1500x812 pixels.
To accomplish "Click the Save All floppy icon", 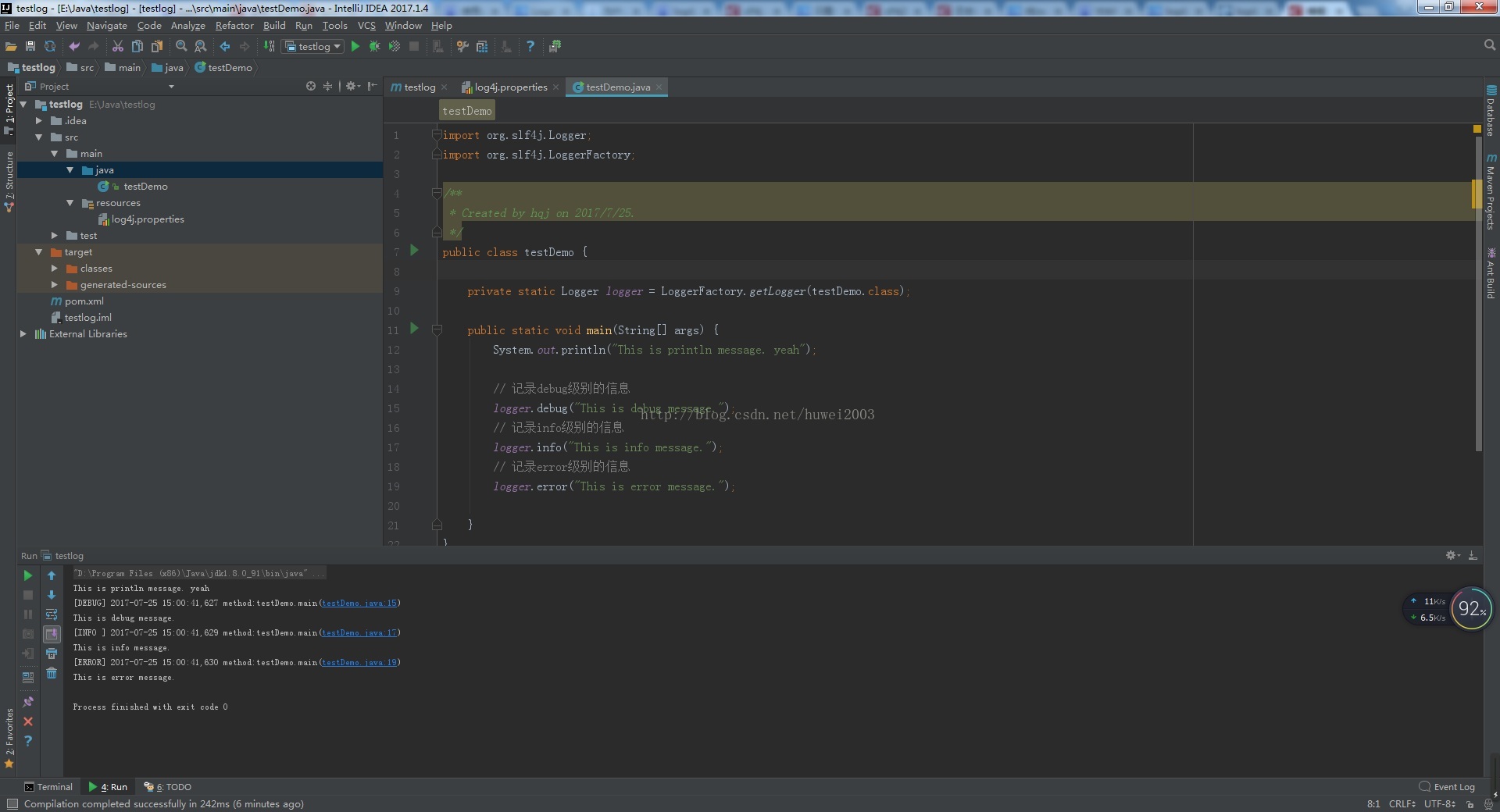I will (30, 47).
